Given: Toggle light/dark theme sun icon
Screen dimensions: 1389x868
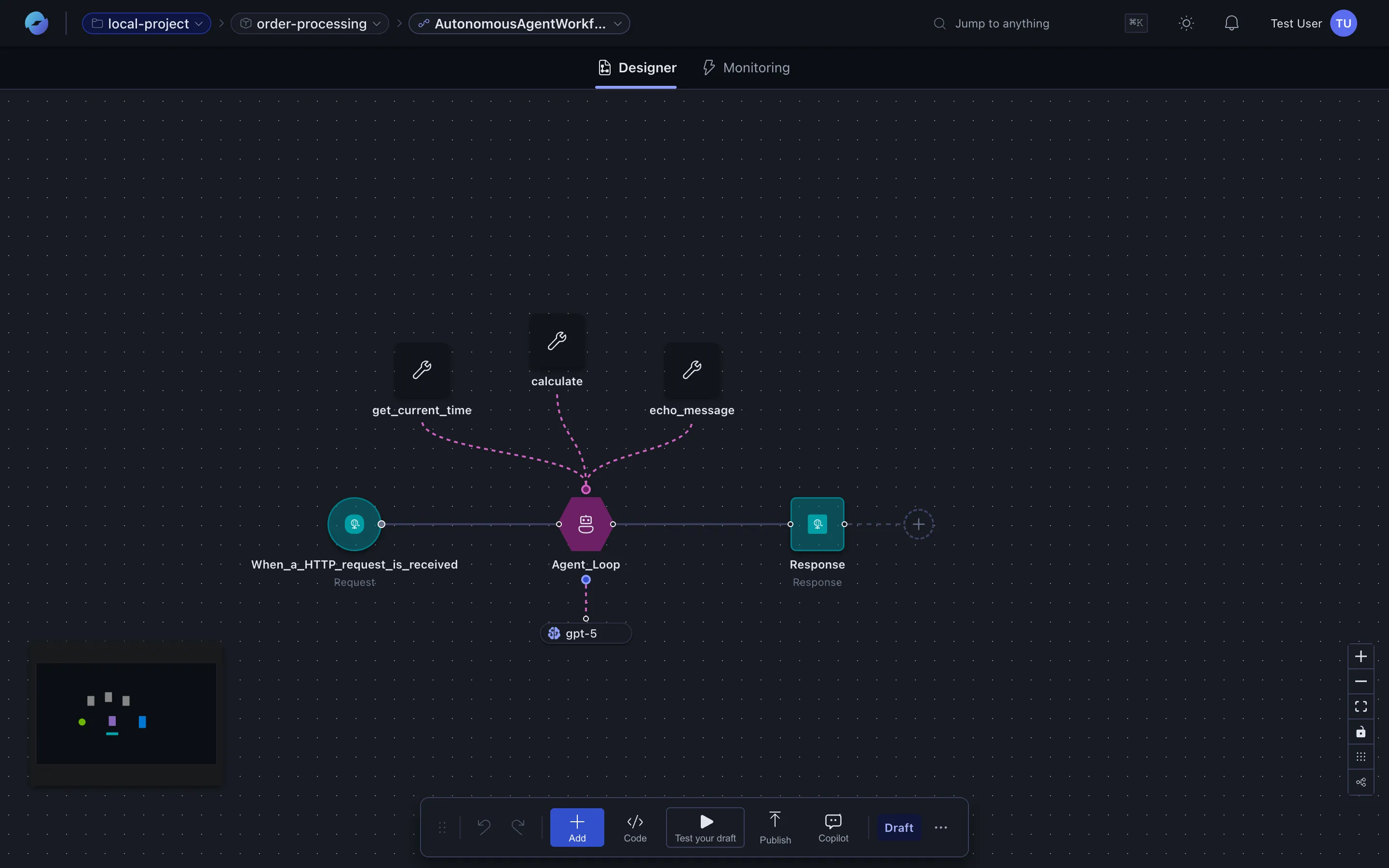Looking at the screenshot, I should [1186, 24].
